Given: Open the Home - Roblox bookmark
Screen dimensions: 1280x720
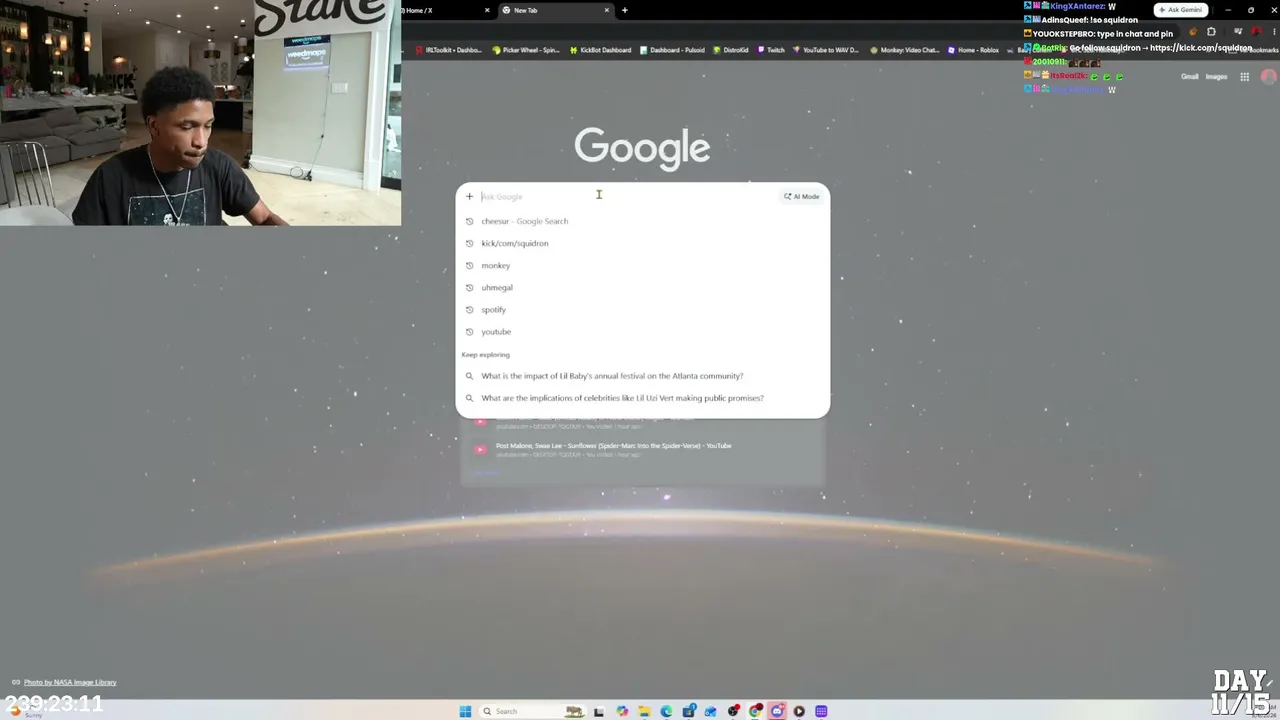Looking at the screenshot, I should [x=973, y=50].
